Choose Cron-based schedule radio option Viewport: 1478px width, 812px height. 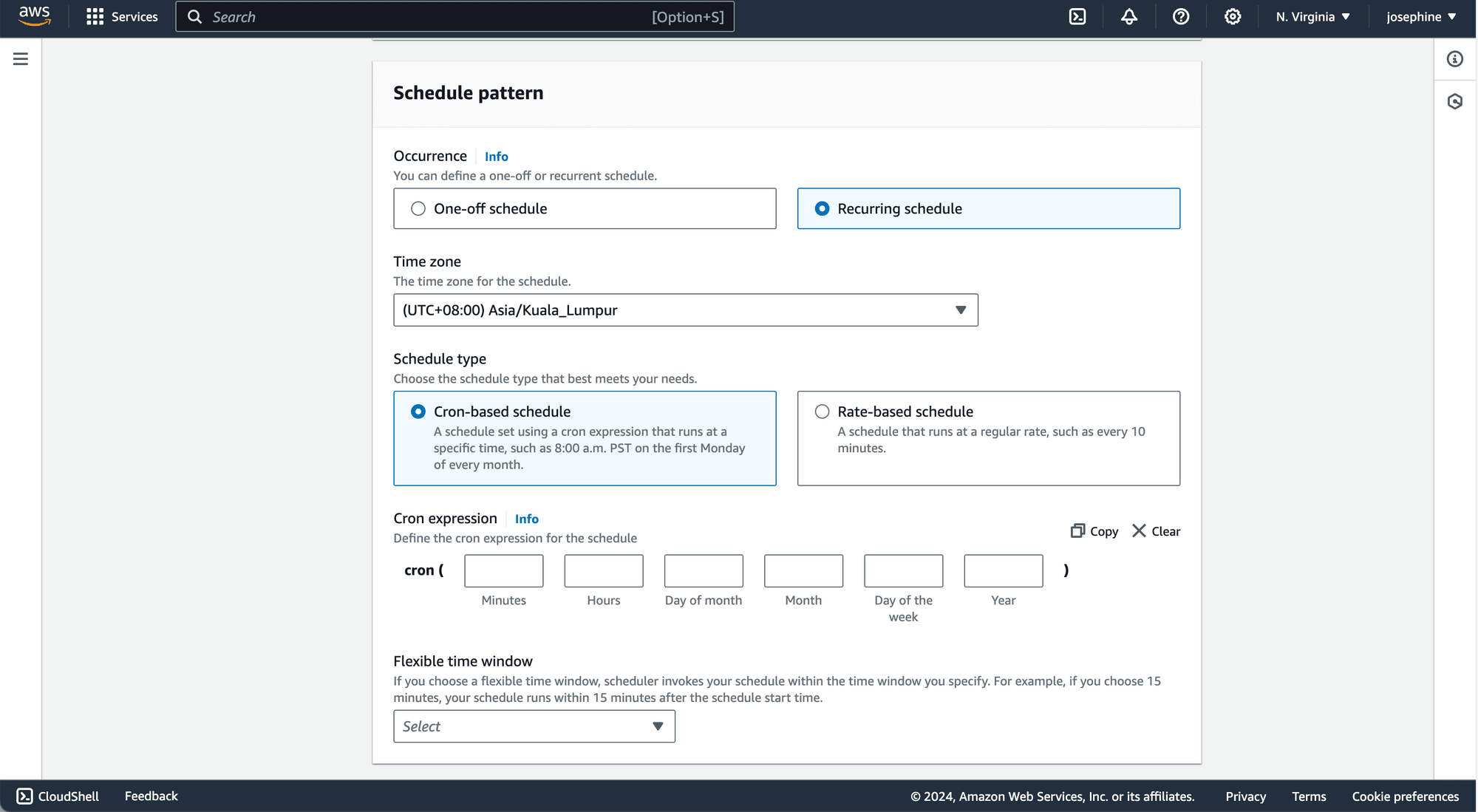point(418,412)
